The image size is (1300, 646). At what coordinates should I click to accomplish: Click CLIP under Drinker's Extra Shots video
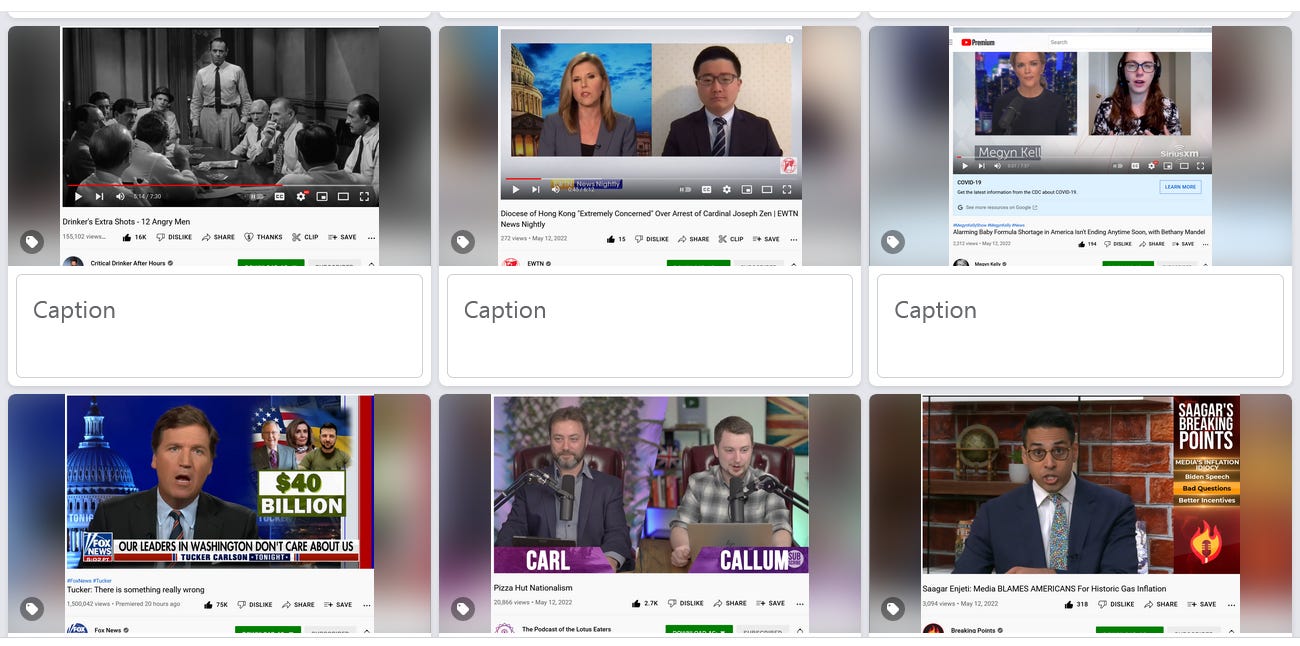click(305, 237)
